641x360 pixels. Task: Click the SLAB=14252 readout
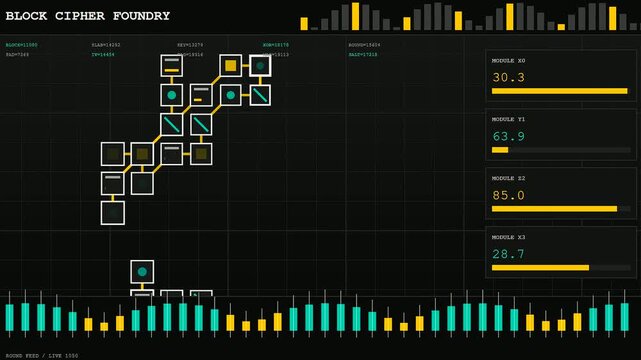(x=106, y=45)
